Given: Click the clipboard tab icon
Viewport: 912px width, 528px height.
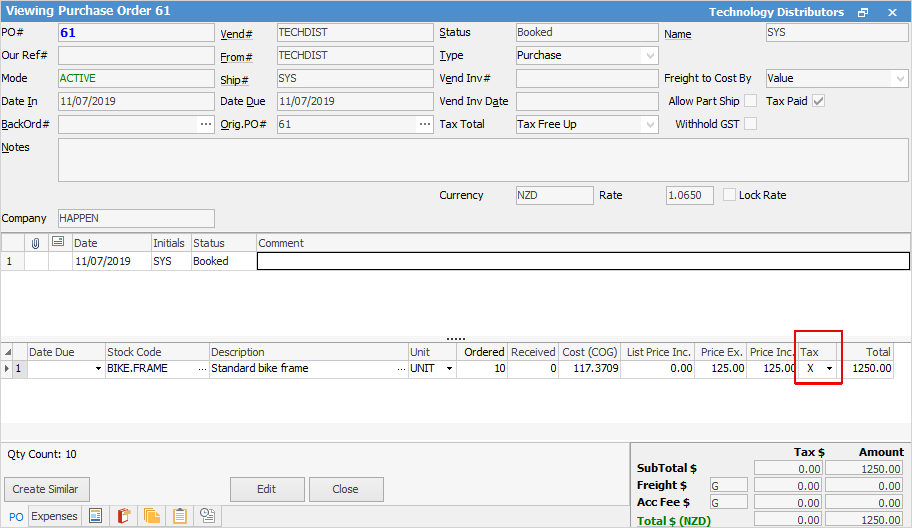Looking at the screenshot, I should click(x=180, y=516).
